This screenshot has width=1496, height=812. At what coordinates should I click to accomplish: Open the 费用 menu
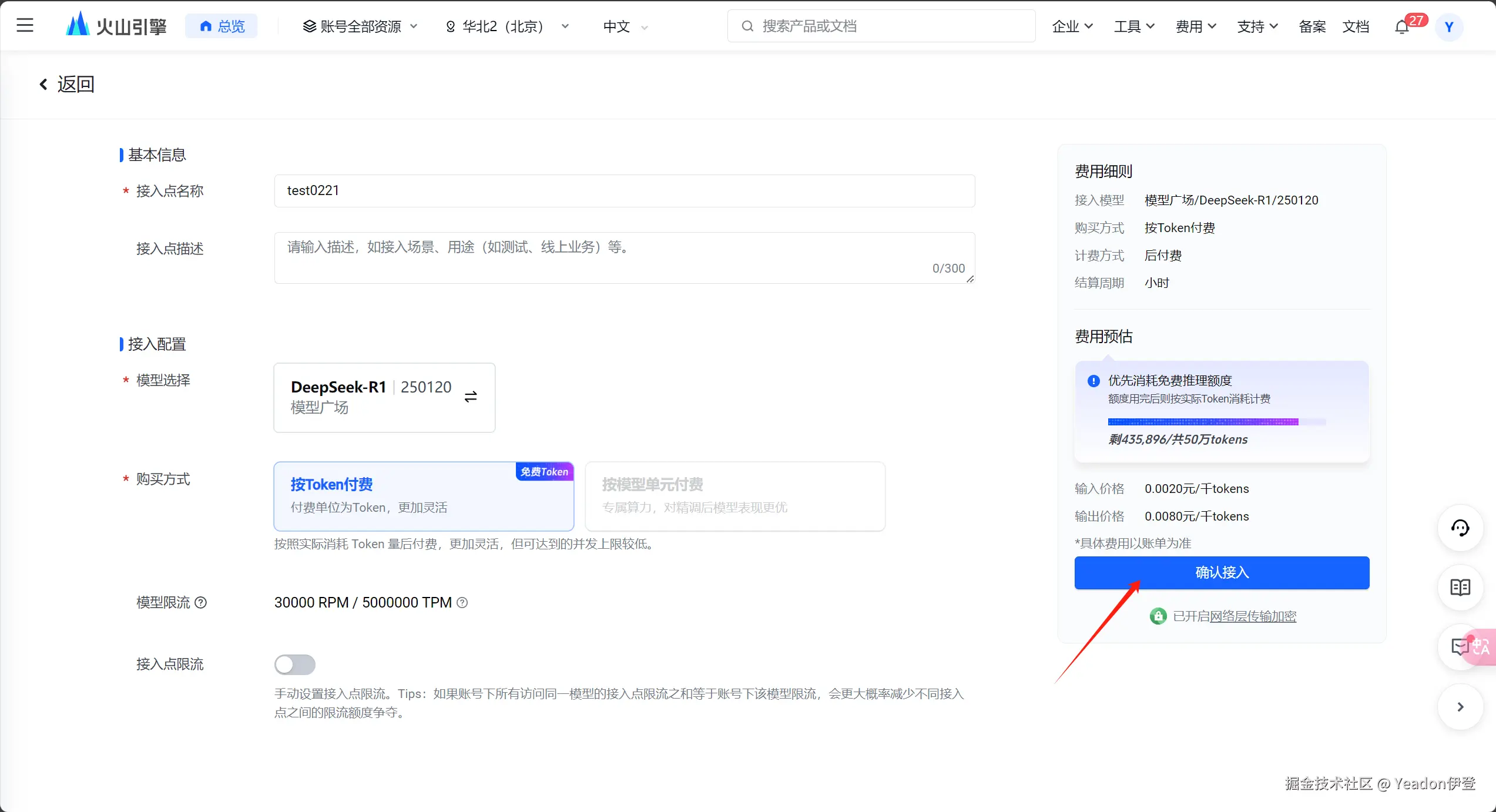(1195, 26)
